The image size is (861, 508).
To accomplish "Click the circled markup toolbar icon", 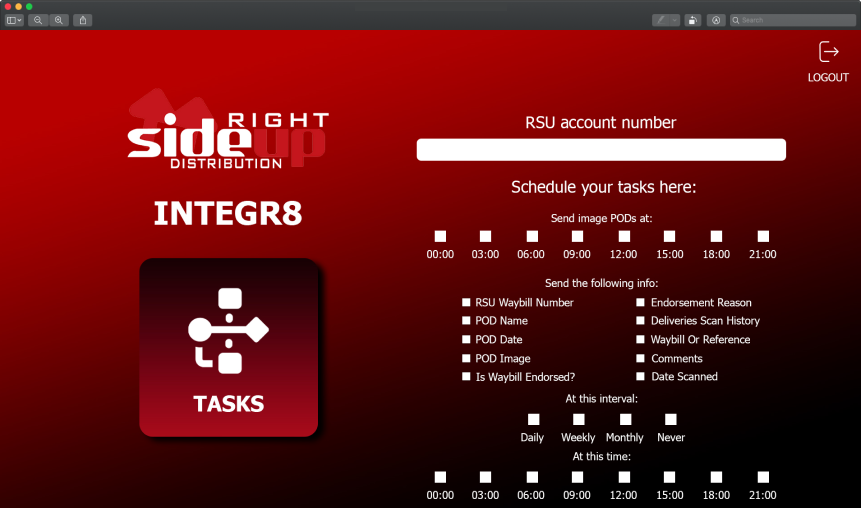I will (x=716, y=20).
